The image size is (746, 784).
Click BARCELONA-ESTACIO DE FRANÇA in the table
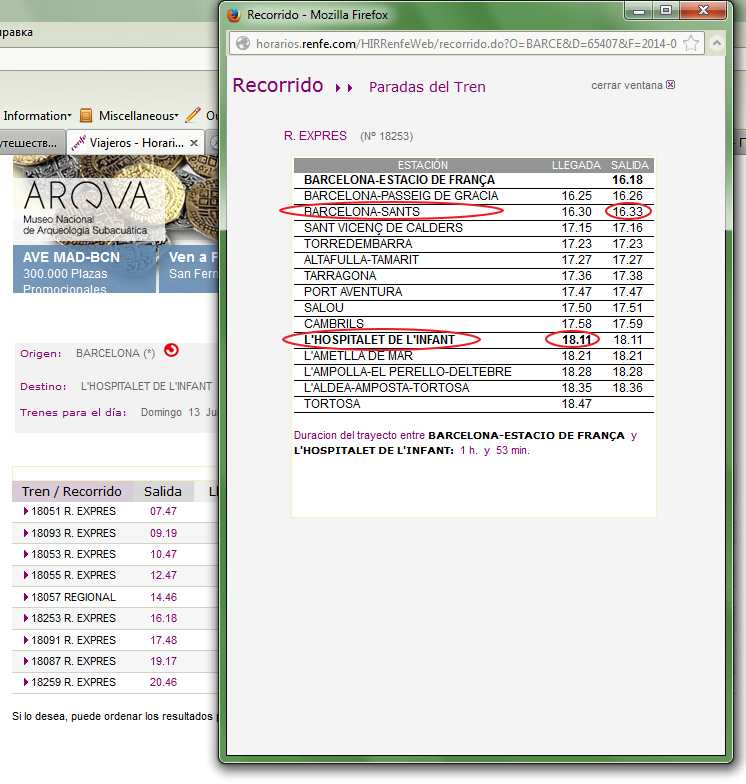(399, 180)
